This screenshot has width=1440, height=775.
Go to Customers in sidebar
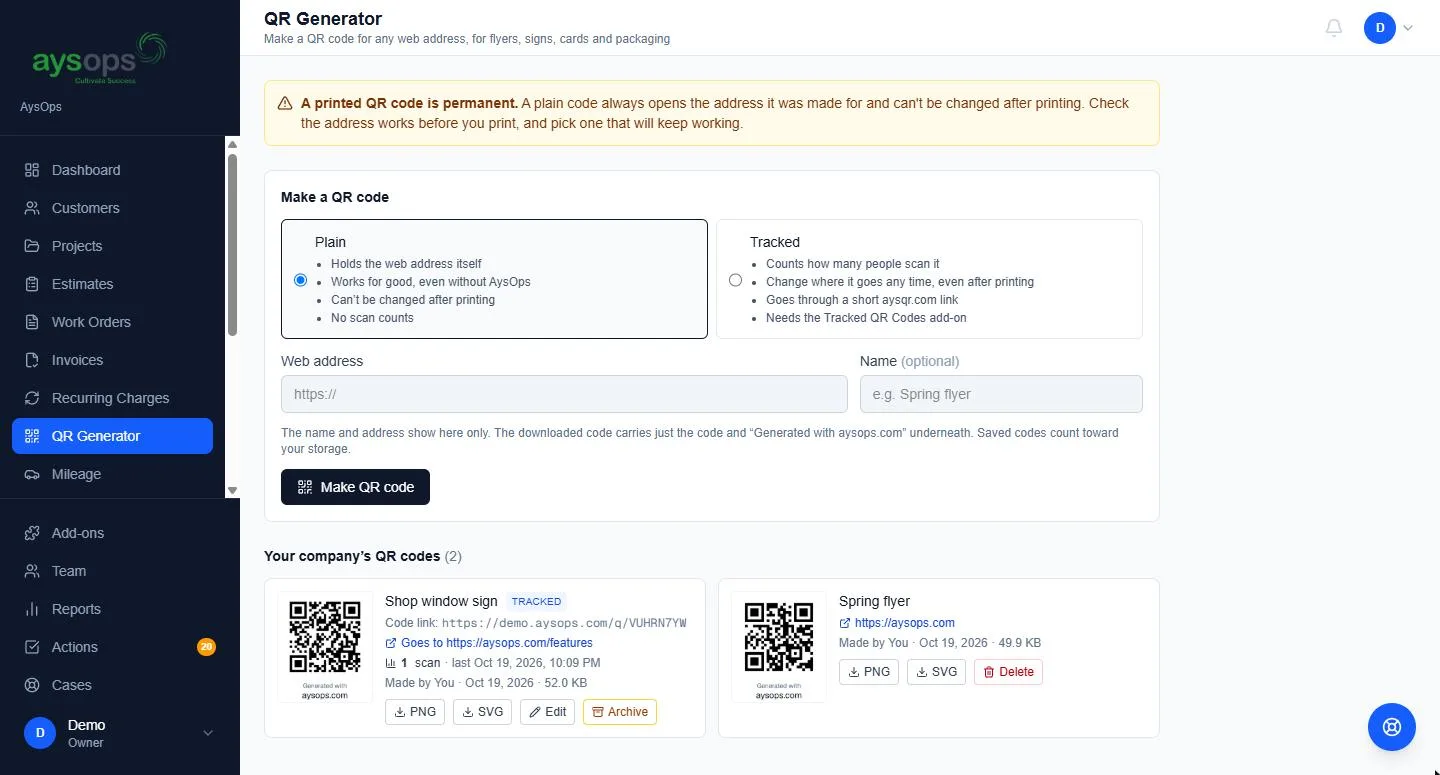(x=112, y=208)
